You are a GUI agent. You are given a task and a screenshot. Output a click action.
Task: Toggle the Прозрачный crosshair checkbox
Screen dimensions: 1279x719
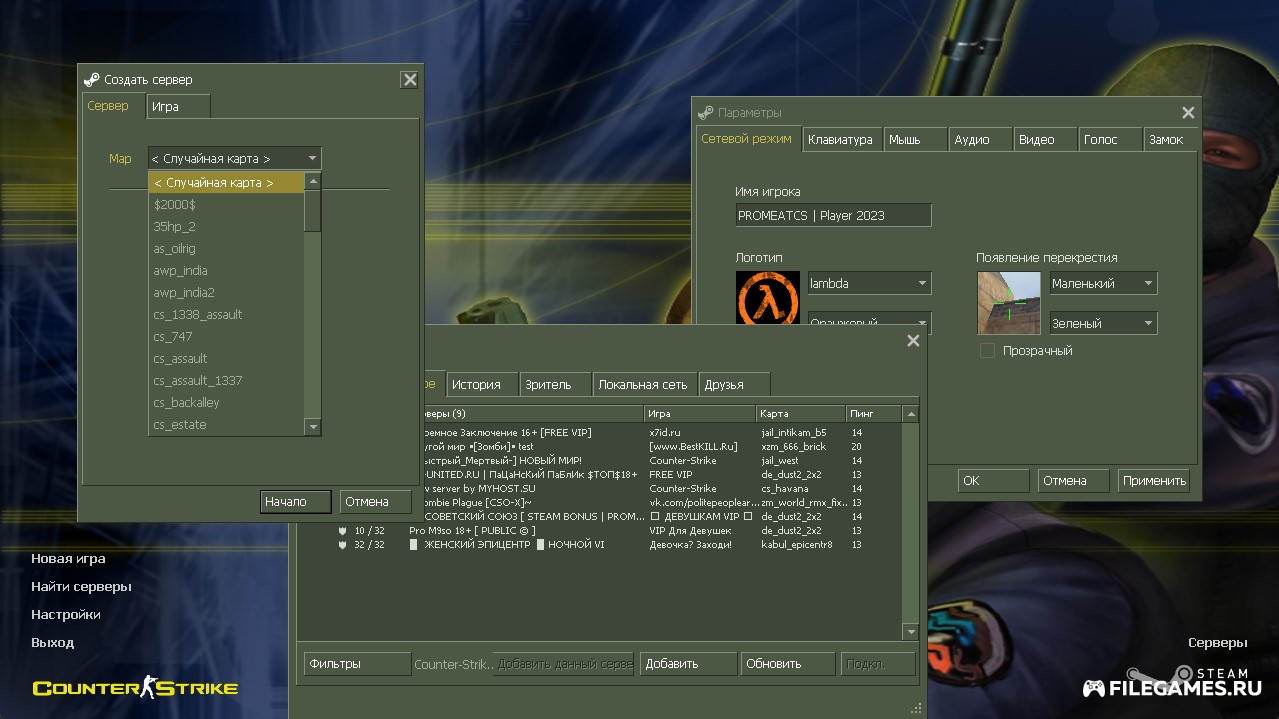click(x=987, y=351)
